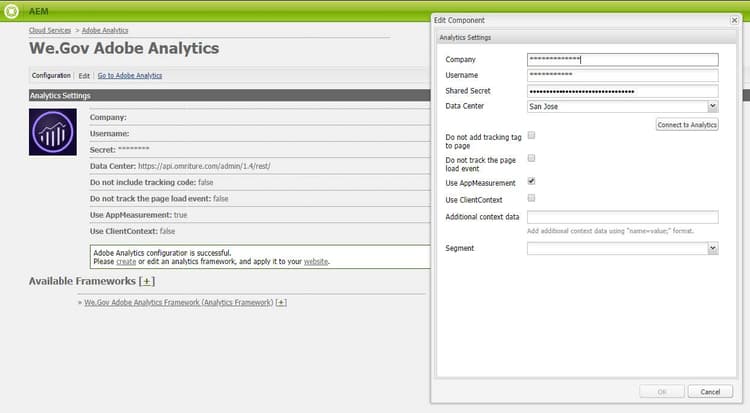
Task: Click the OK button in dialog
Action: (x=662, y=391)
